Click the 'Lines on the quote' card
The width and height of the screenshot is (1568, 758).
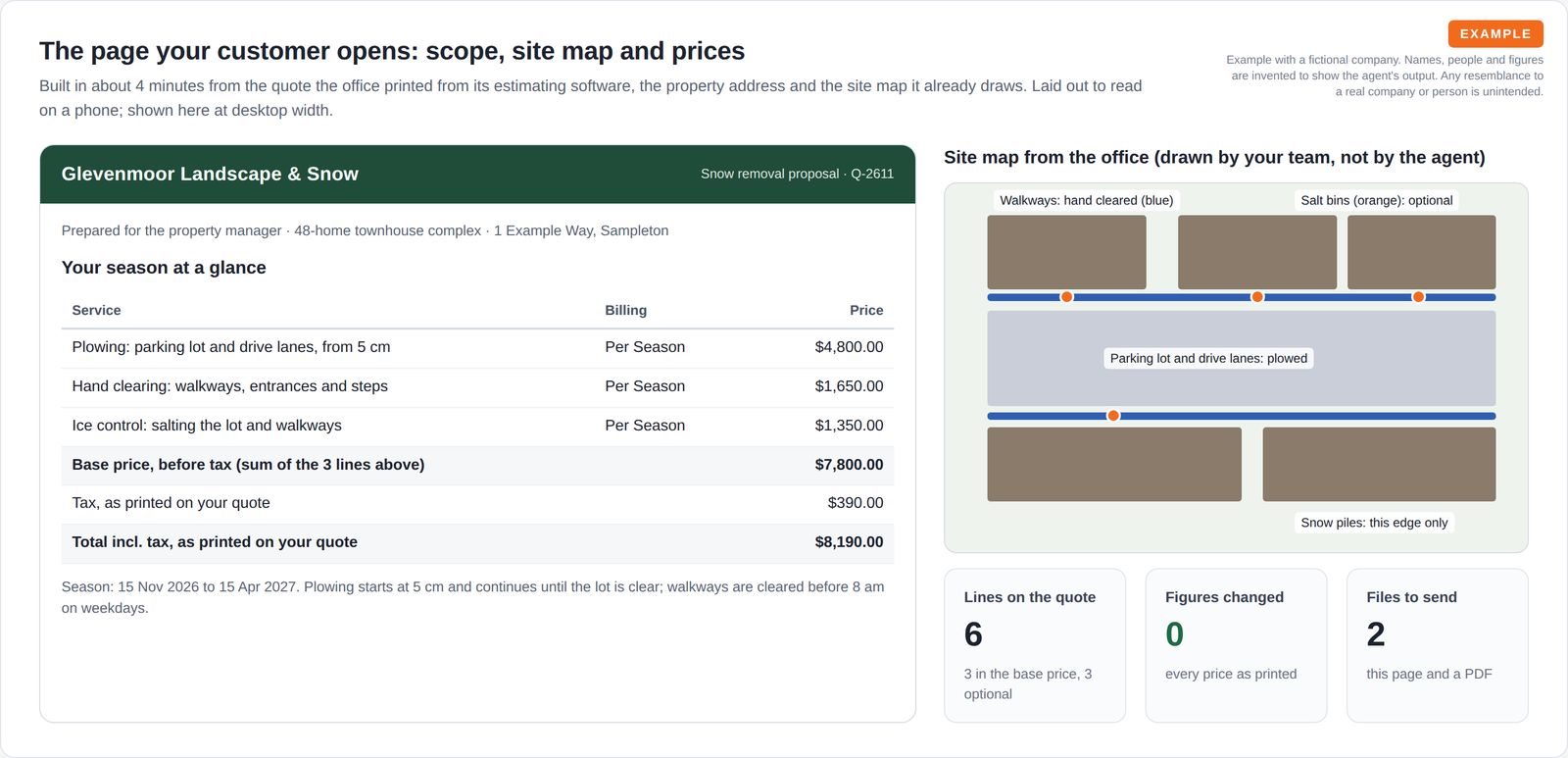coord(1035,645)
